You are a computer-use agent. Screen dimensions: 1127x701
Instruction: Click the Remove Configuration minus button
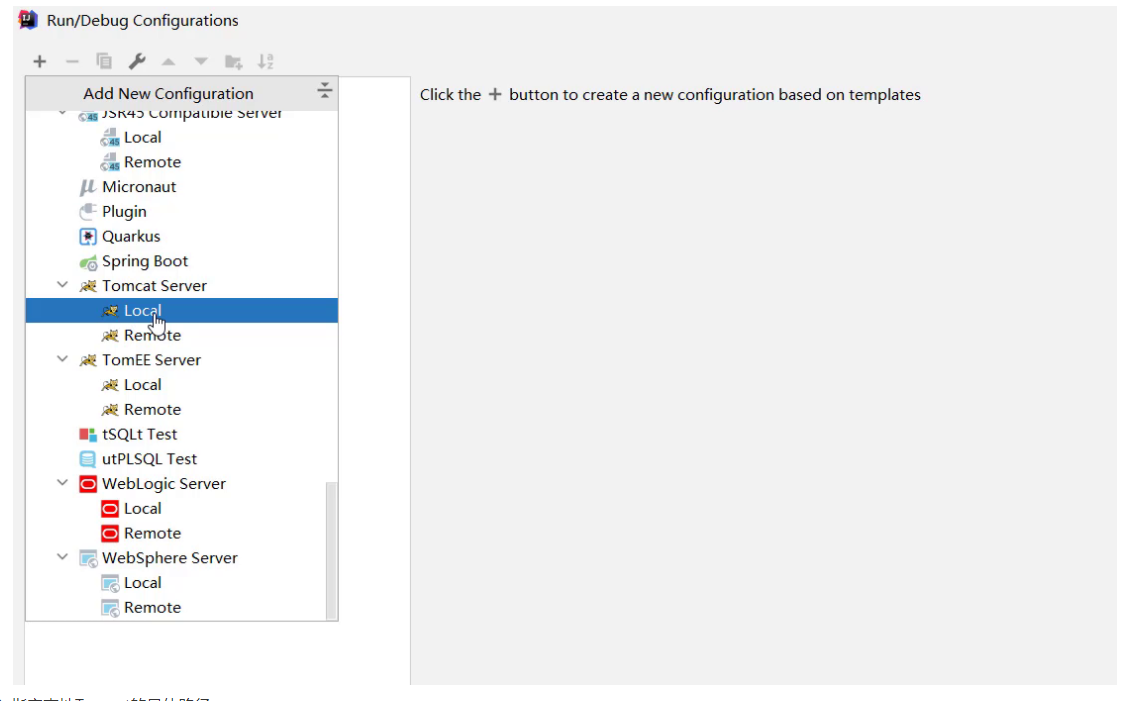72,62
